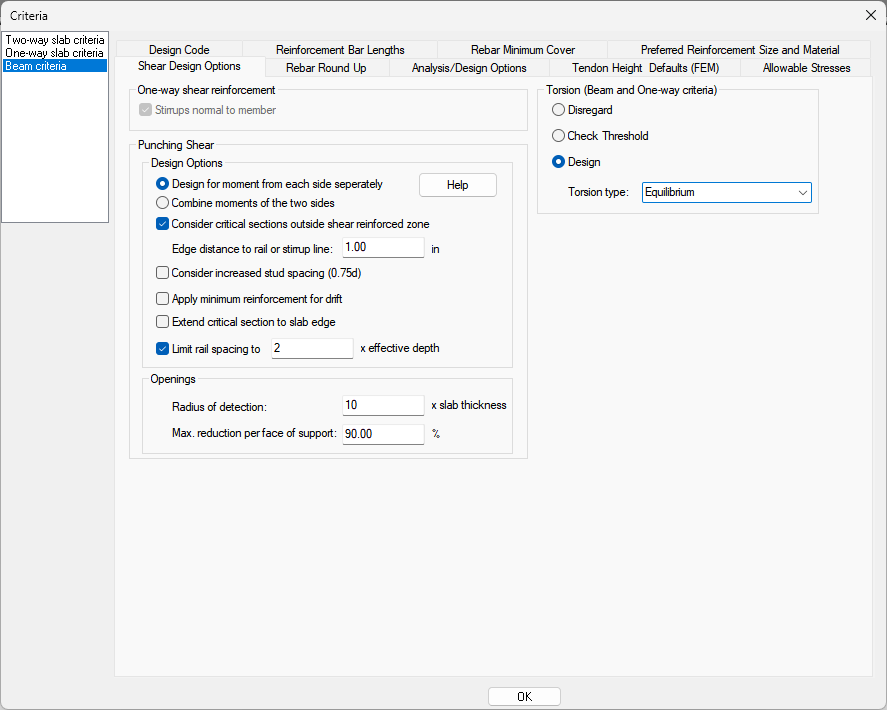Image resolution: width=887 pixels, height=710 pixels.
Task: Click the Edge distance to rail field
Action: pos(383,248)
